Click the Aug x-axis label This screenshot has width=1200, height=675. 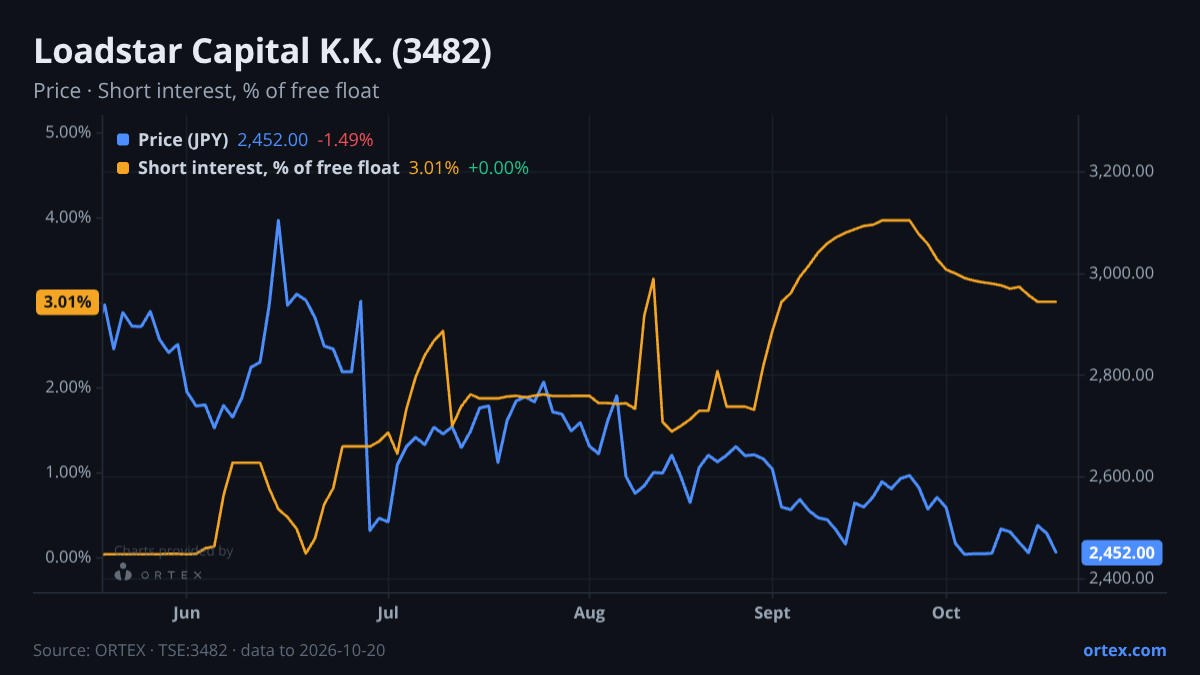click(x=590, y=612)
